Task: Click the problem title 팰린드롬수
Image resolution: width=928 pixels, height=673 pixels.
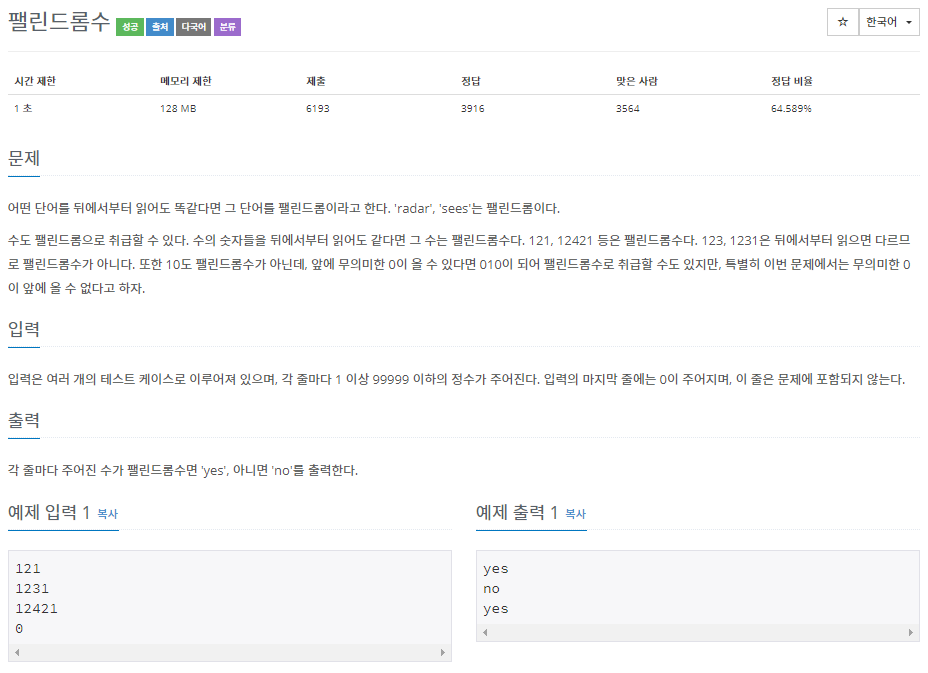Action: point(59,22)
